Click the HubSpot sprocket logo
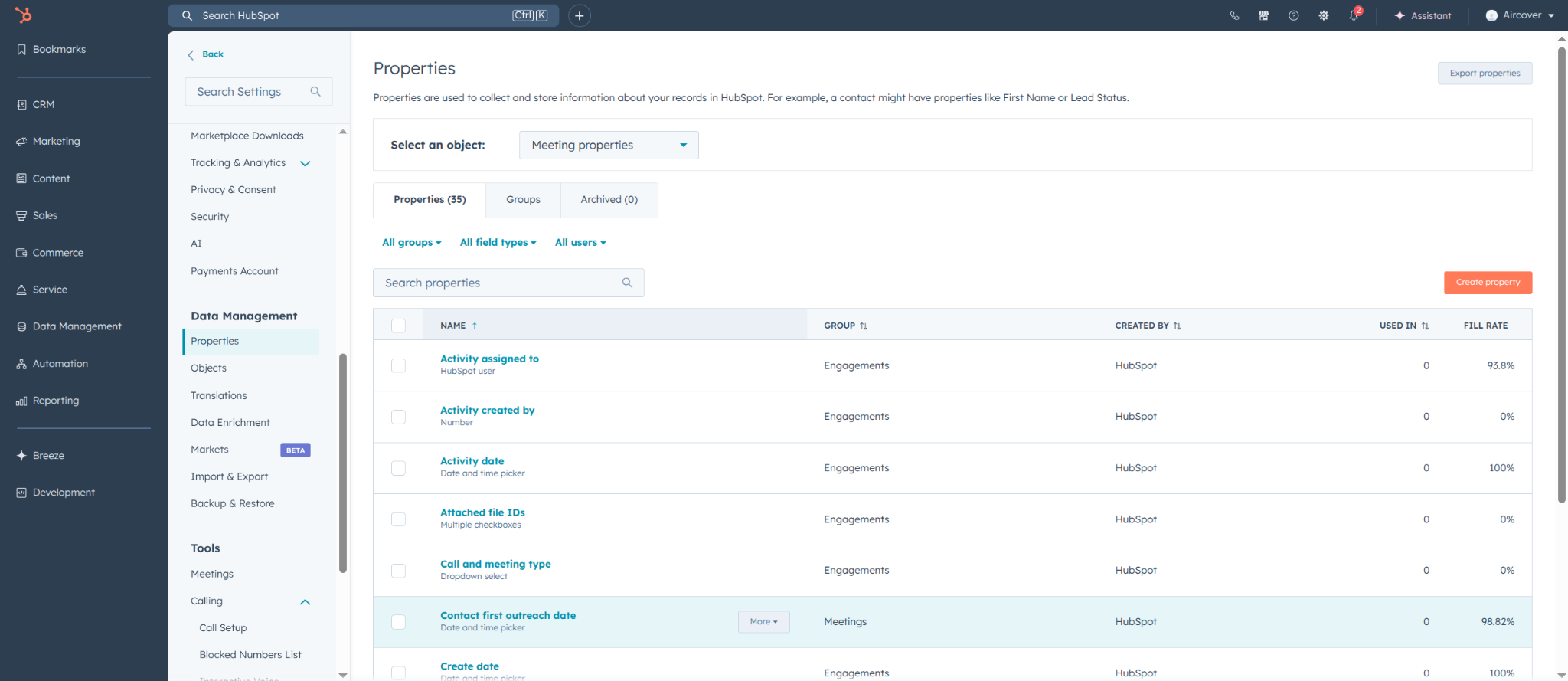Viewport: 1568px width, 681px height. point(24,15)
